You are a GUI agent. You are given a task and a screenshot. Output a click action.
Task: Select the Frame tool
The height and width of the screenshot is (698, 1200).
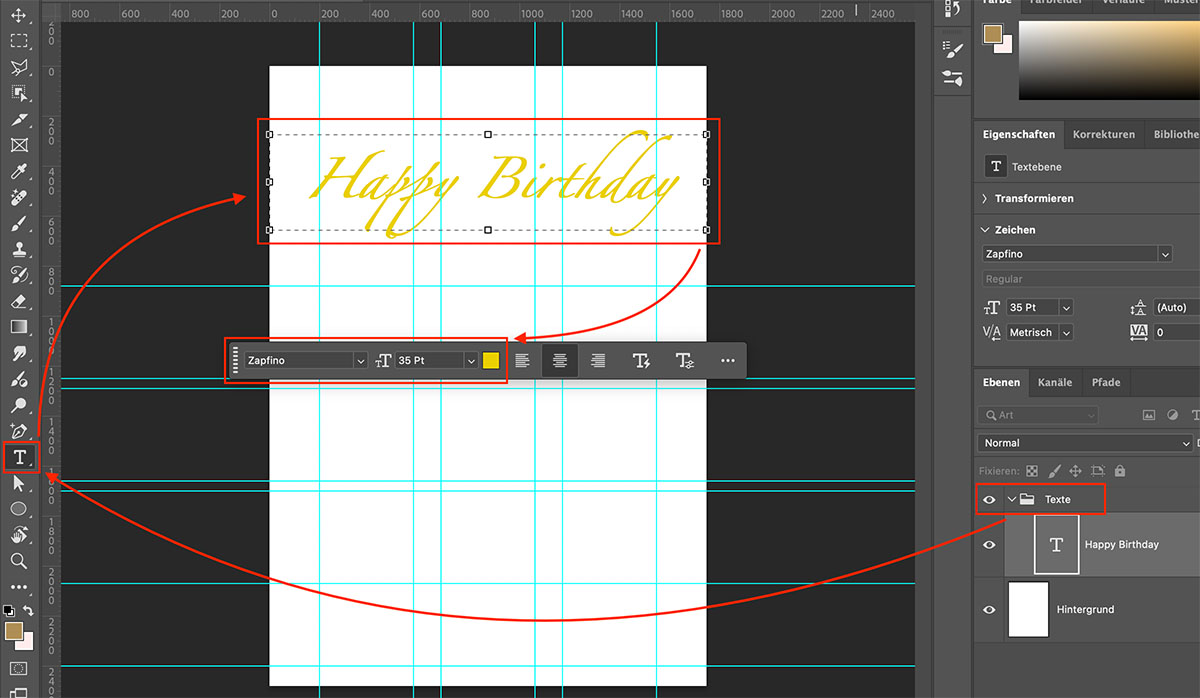click(18, 145)
